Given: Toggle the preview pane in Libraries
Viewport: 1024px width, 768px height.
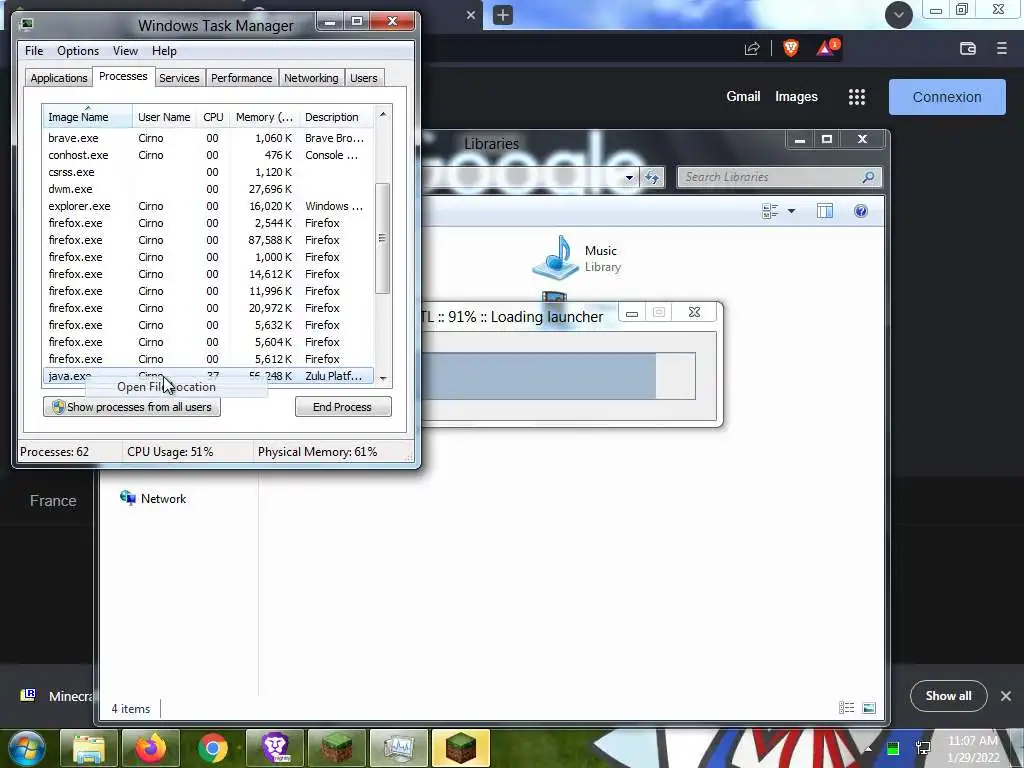Looking at the screenshot, I should click(825, 211).
